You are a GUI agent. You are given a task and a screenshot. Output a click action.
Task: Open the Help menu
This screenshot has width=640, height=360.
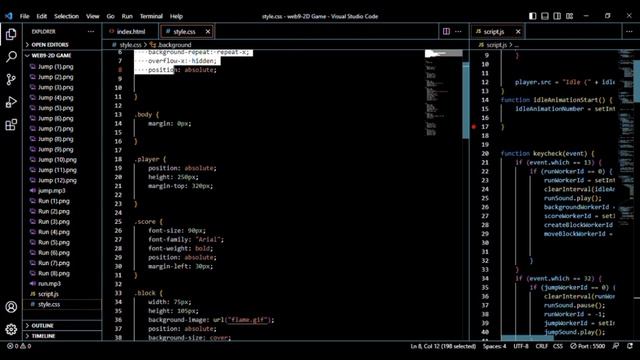coord(176,16)
